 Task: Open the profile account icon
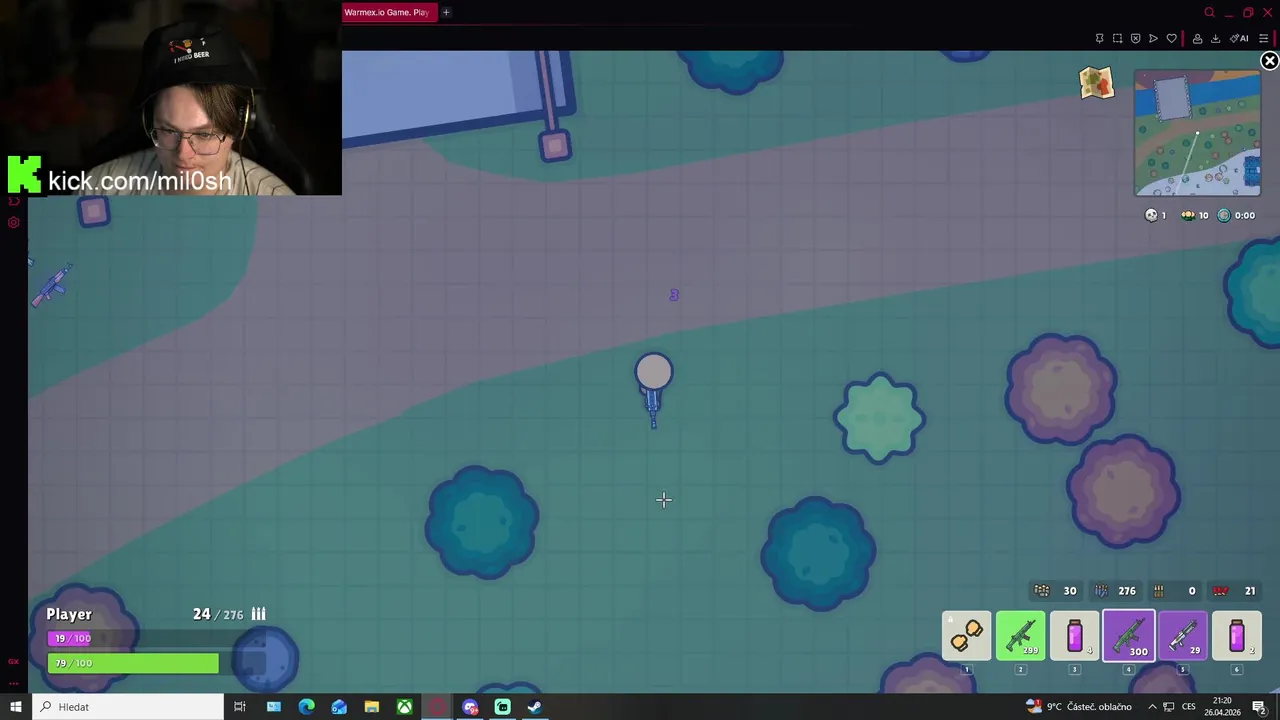click(1197, 38)
